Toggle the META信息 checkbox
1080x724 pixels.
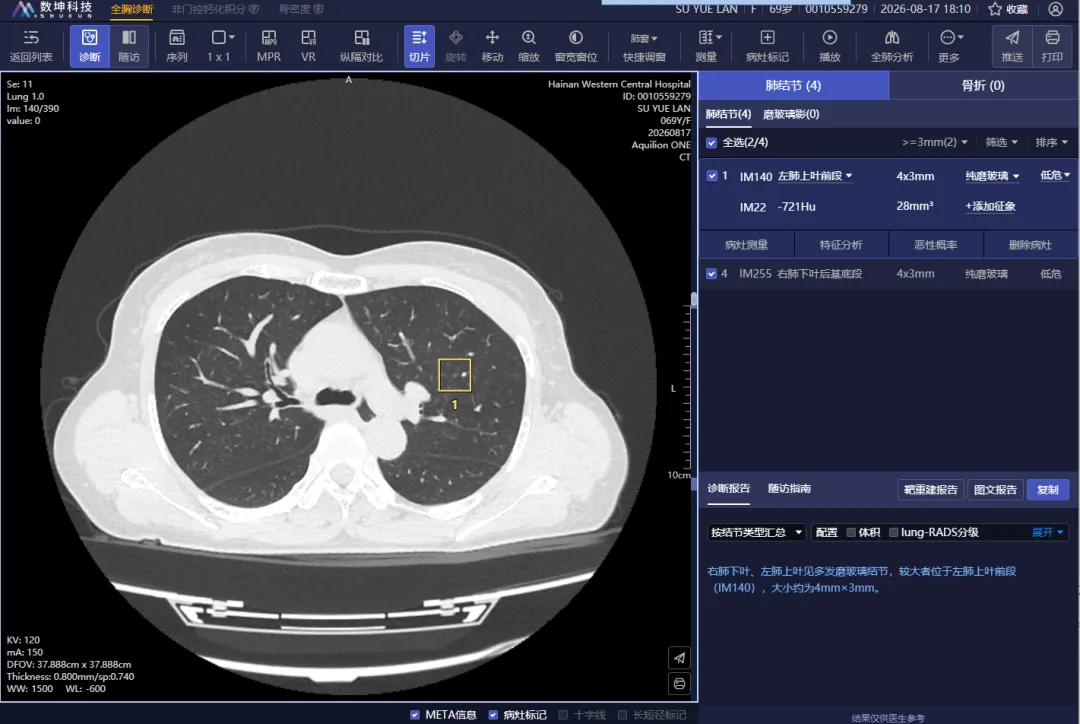point(415,715)
